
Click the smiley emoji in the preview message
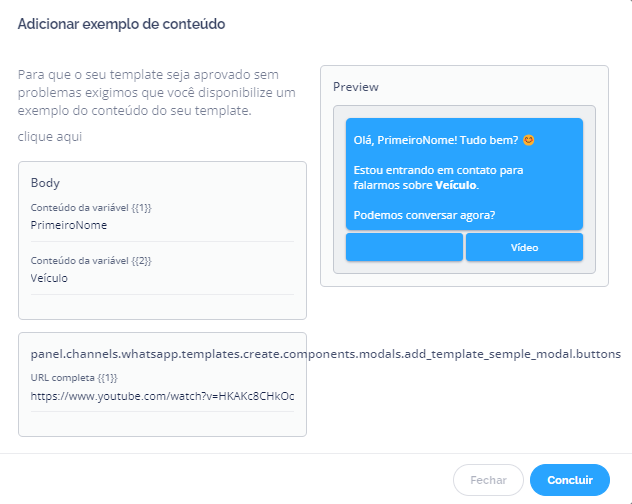click(x=529, y=140)
